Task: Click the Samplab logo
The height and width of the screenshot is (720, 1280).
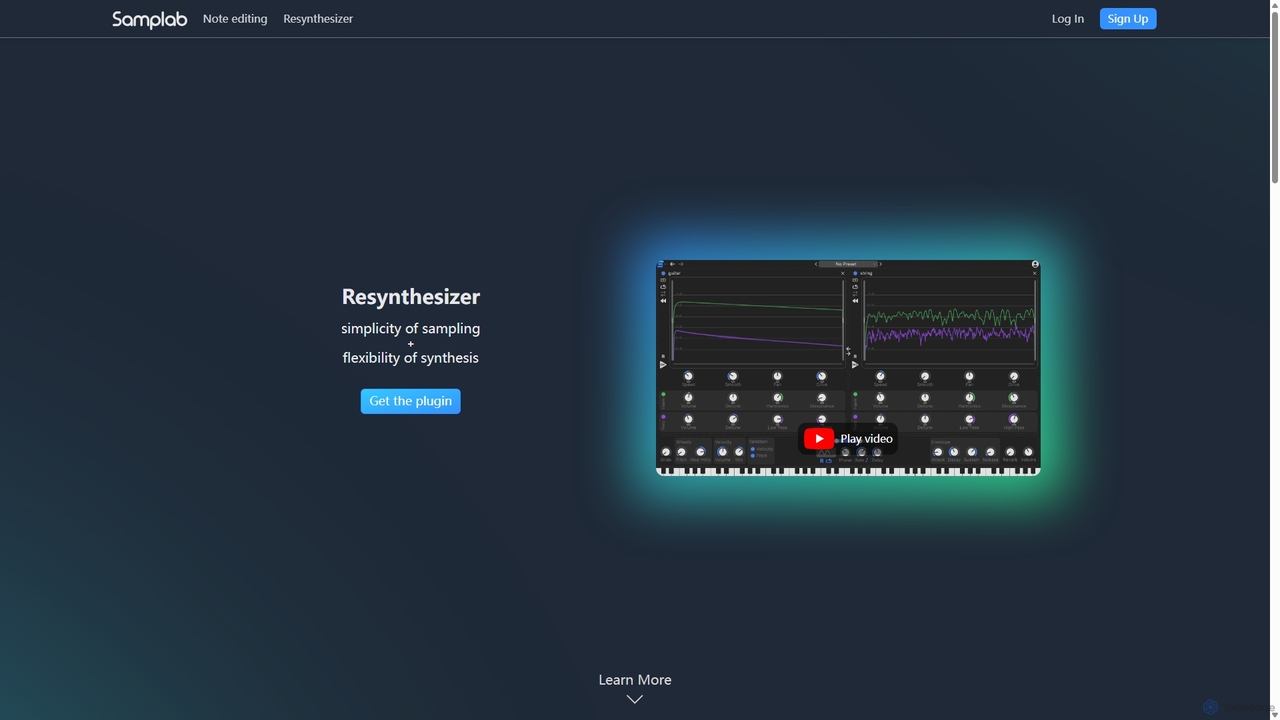Action: point(149,19)
